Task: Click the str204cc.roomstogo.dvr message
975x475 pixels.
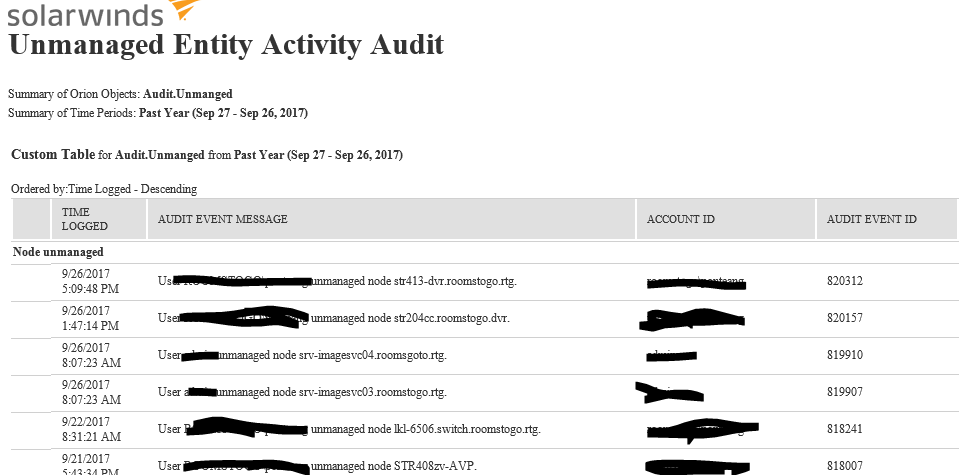Action: 334,318
